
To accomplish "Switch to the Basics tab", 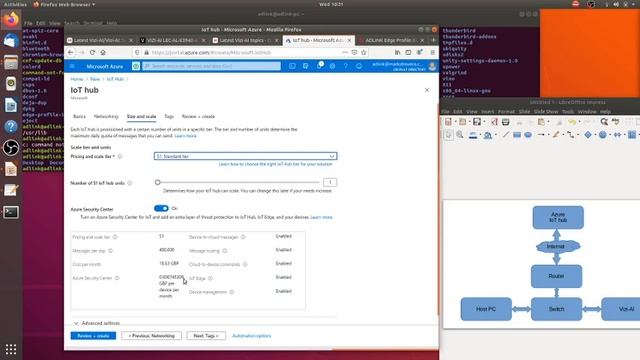I will [x=79, y=116].
